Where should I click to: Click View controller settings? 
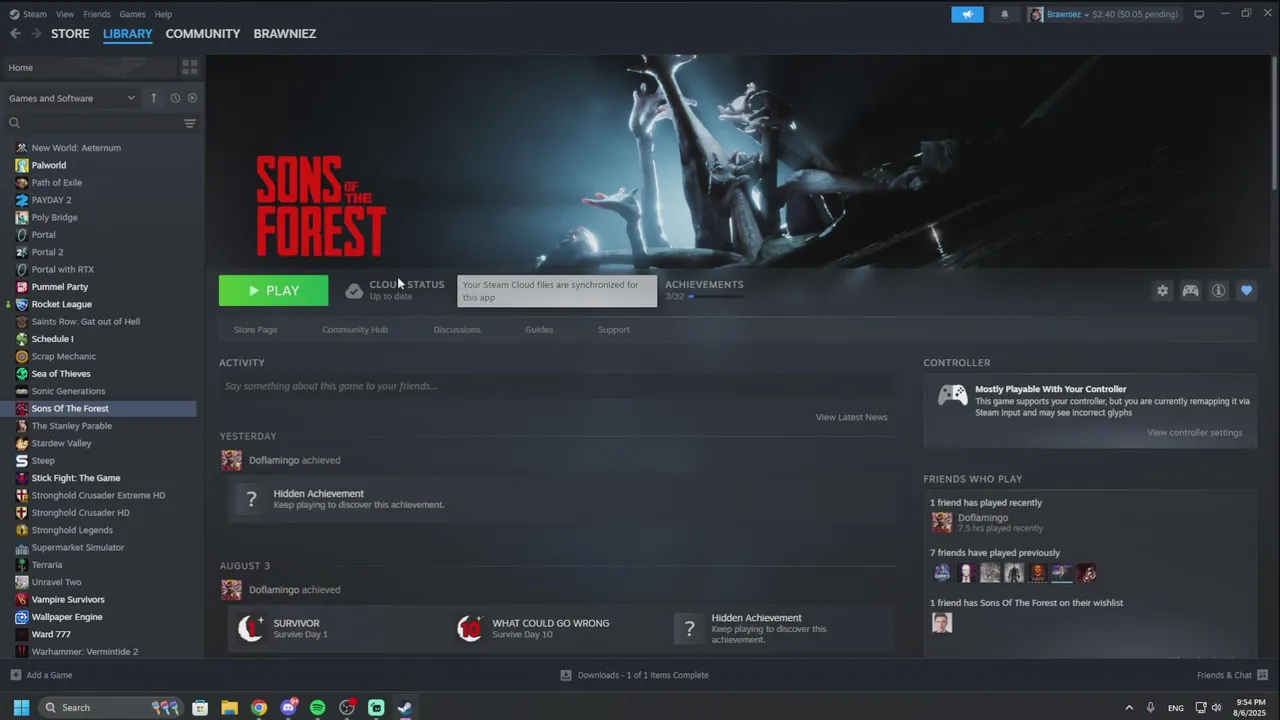[1194, 432]
